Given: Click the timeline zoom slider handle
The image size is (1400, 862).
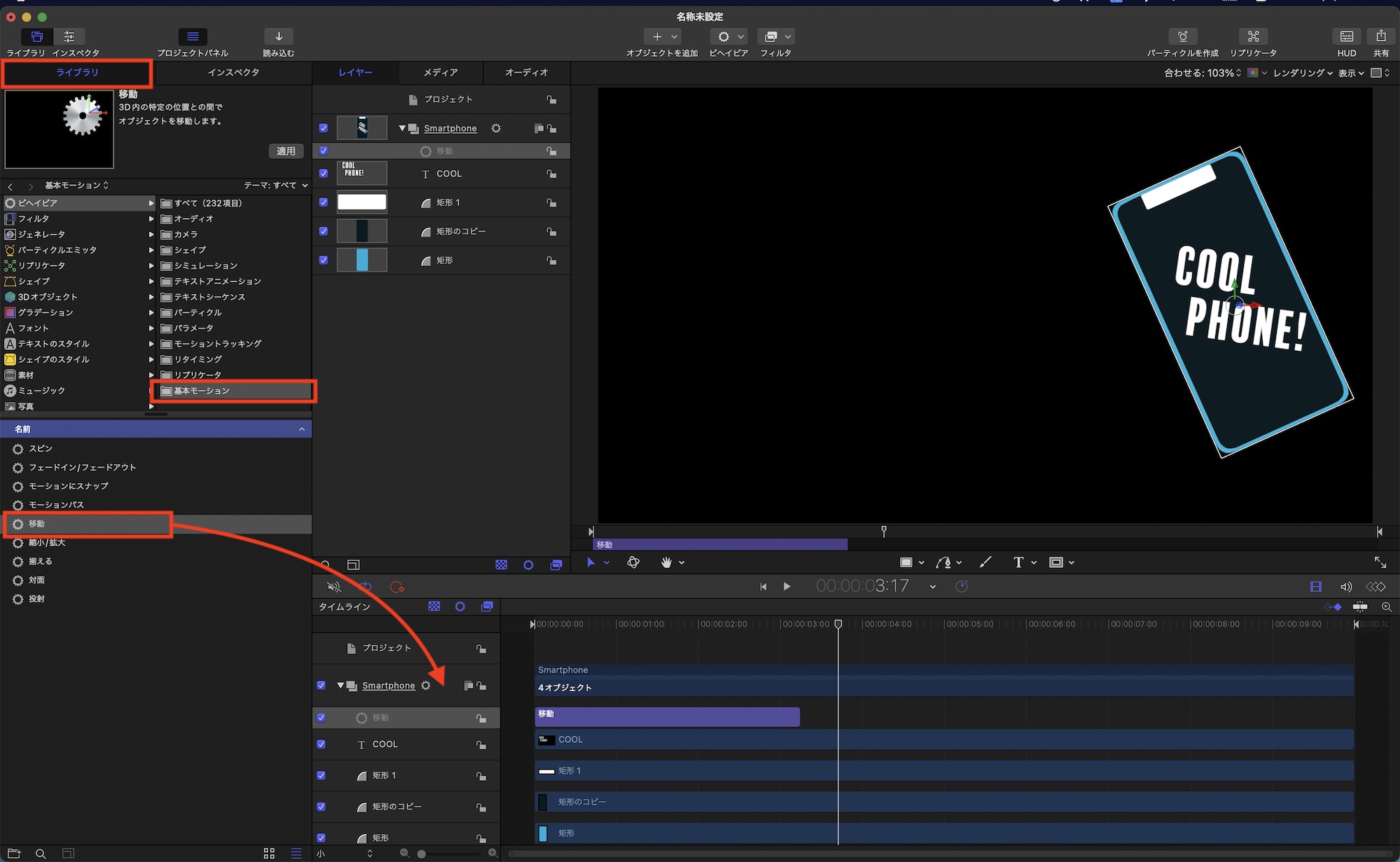Looking at the screenshot, I should pyautogui.click(x=421, y=854).
